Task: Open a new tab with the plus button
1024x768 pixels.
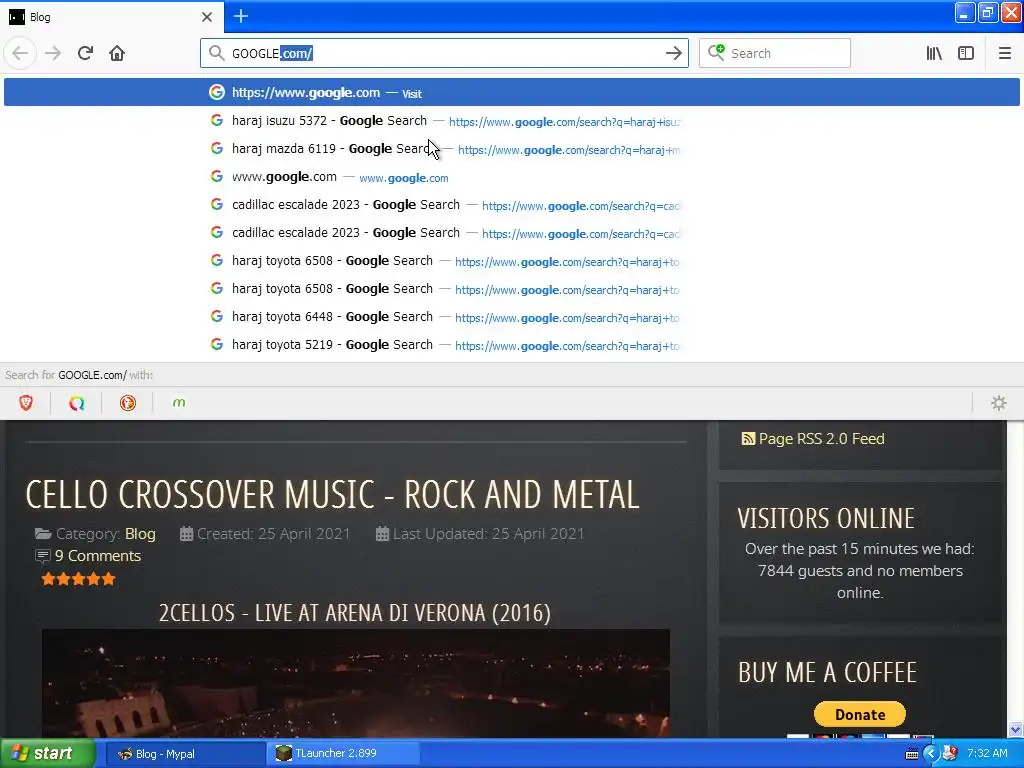Action: 241,16
